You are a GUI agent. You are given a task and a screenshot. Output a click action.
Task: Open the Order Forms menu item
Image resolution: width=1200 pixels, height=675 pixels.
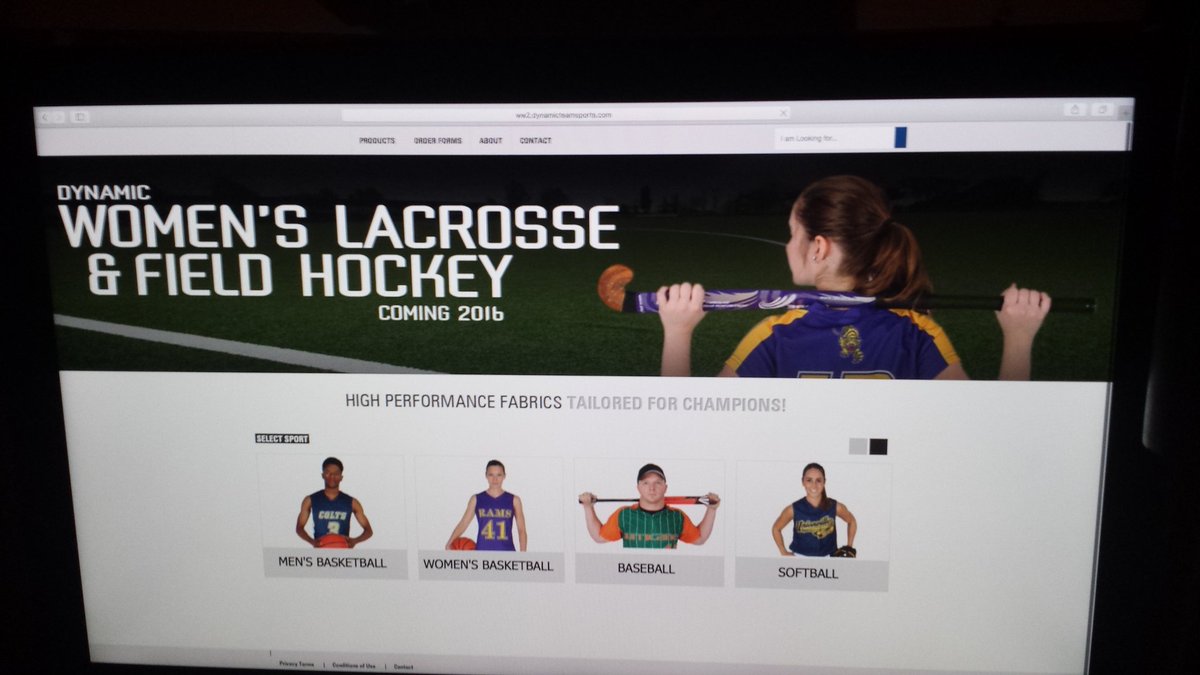point(438,141)
